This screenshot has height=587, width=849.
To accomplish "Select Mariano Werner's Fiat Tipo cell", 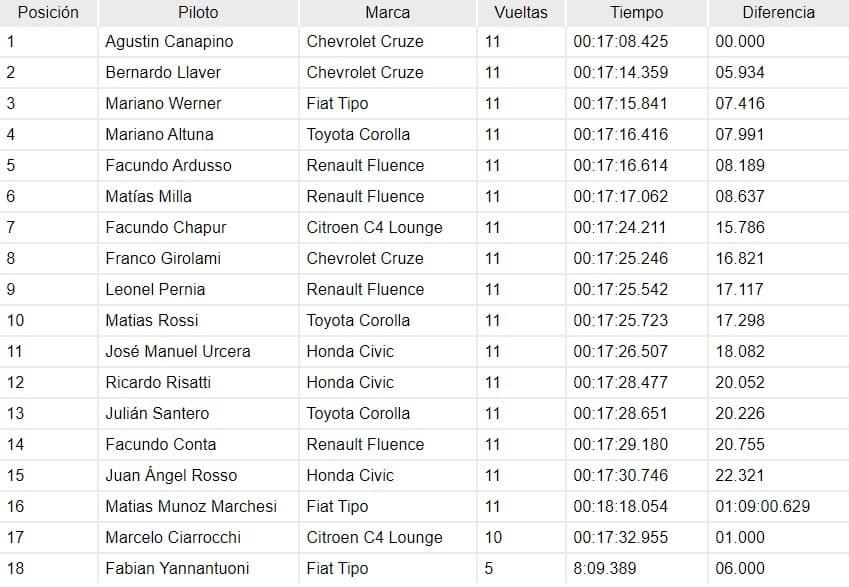I will point(388,103).
